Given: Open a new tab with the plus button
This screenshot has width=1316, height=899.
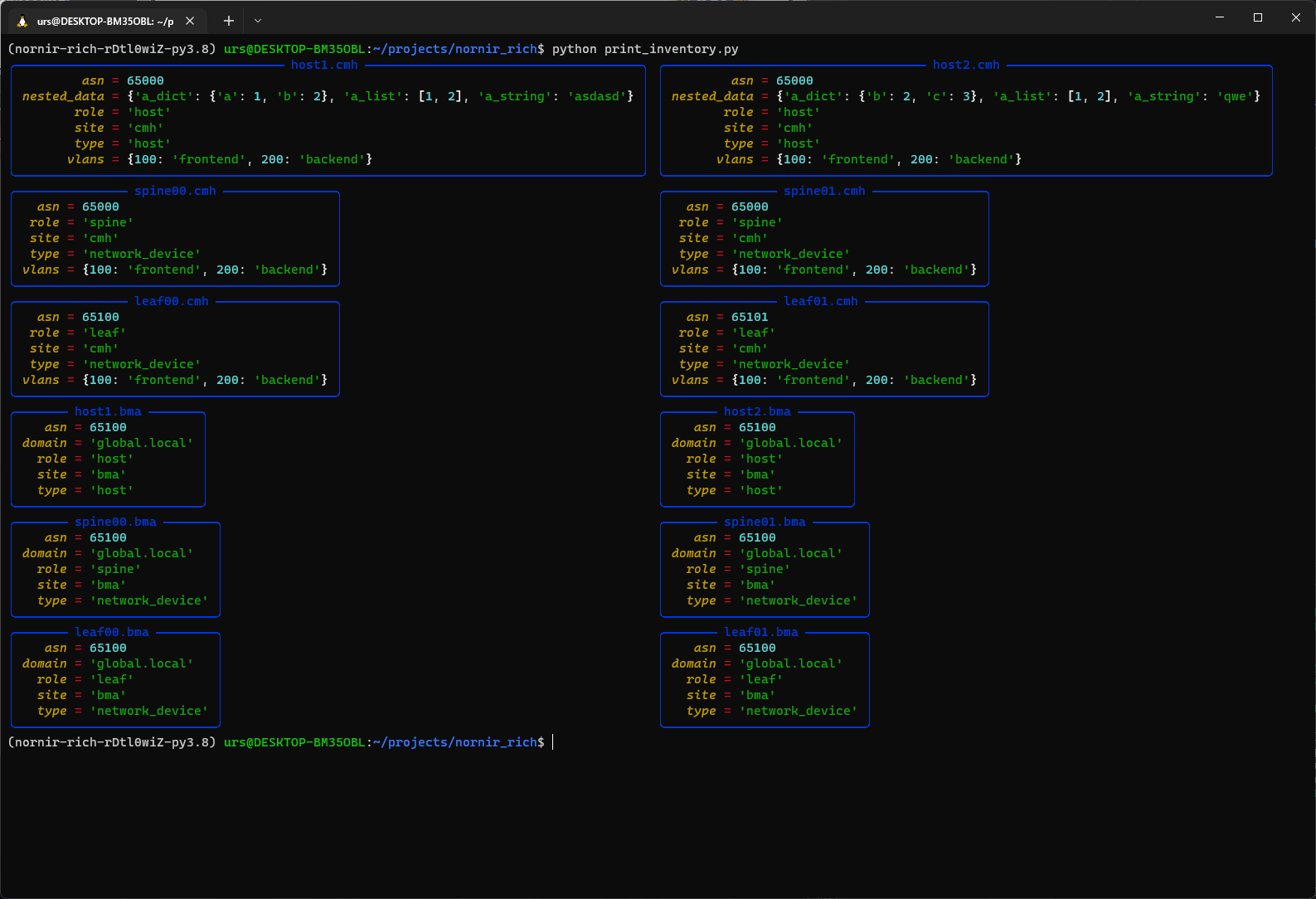Looking at the screenshot, I should point(229,21).
